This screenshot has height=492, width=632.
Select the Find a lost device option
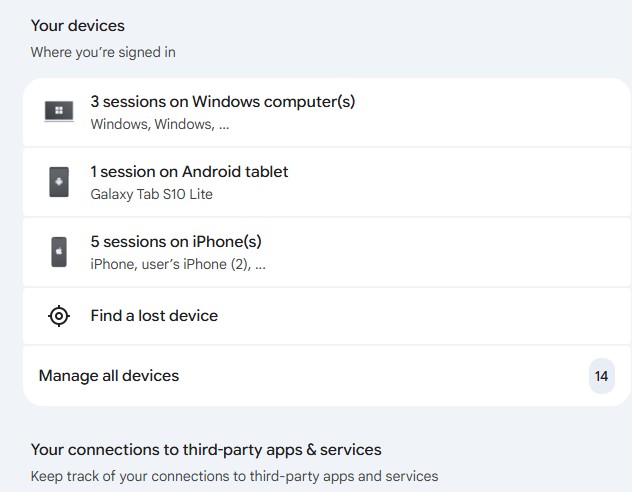[x=154, y=316]
